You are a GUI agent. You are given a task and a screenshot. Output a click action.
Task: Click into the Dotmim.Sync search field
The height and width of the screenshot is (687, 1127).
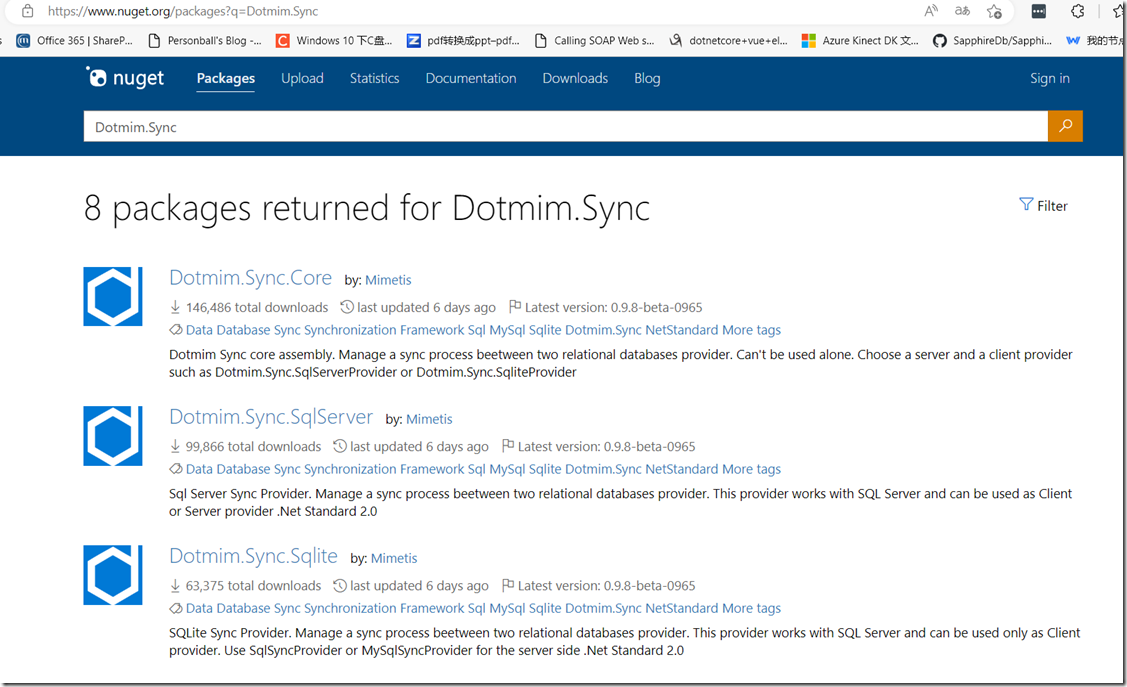coord(565,127)
